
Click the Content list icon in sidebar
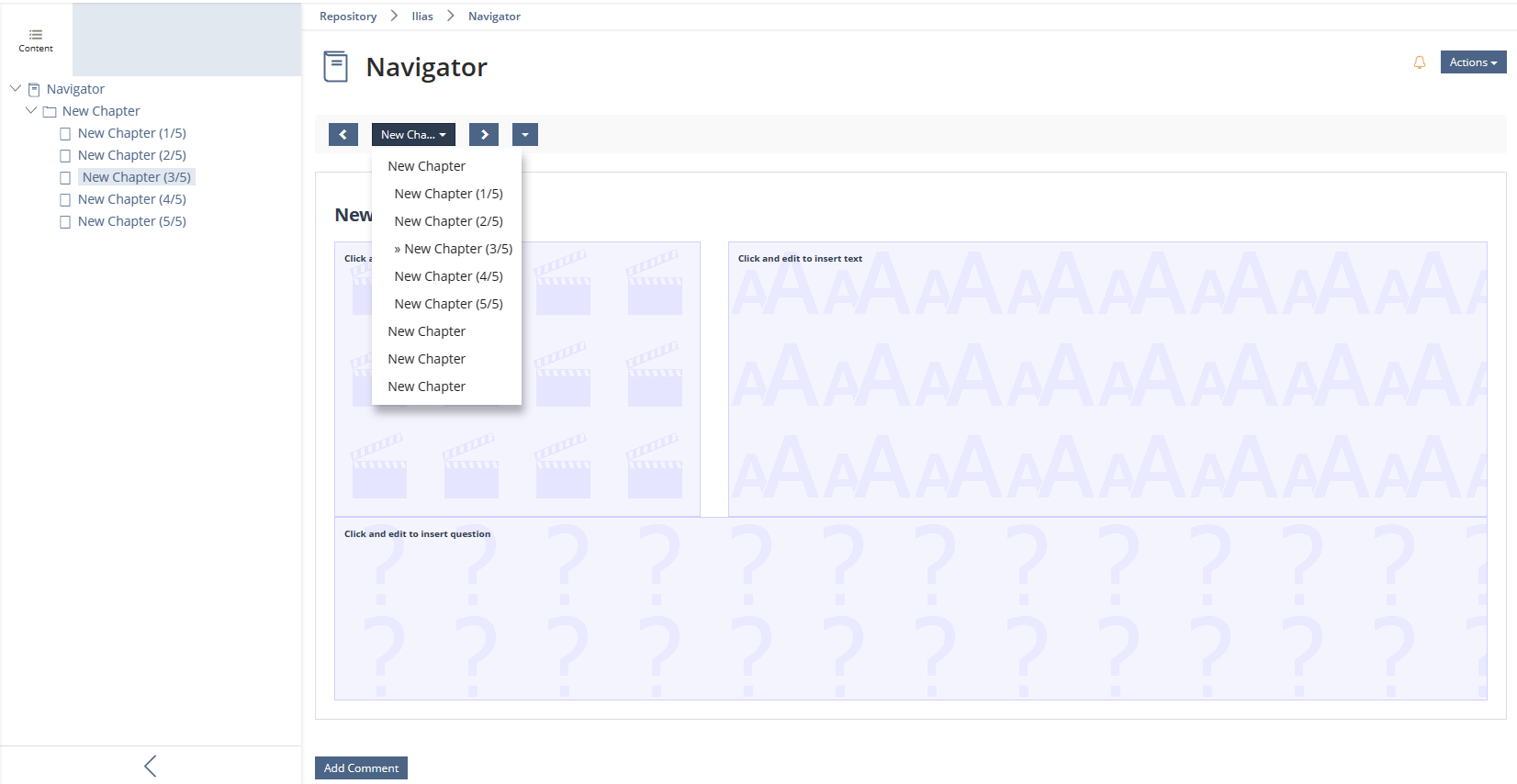pos(36,35)
